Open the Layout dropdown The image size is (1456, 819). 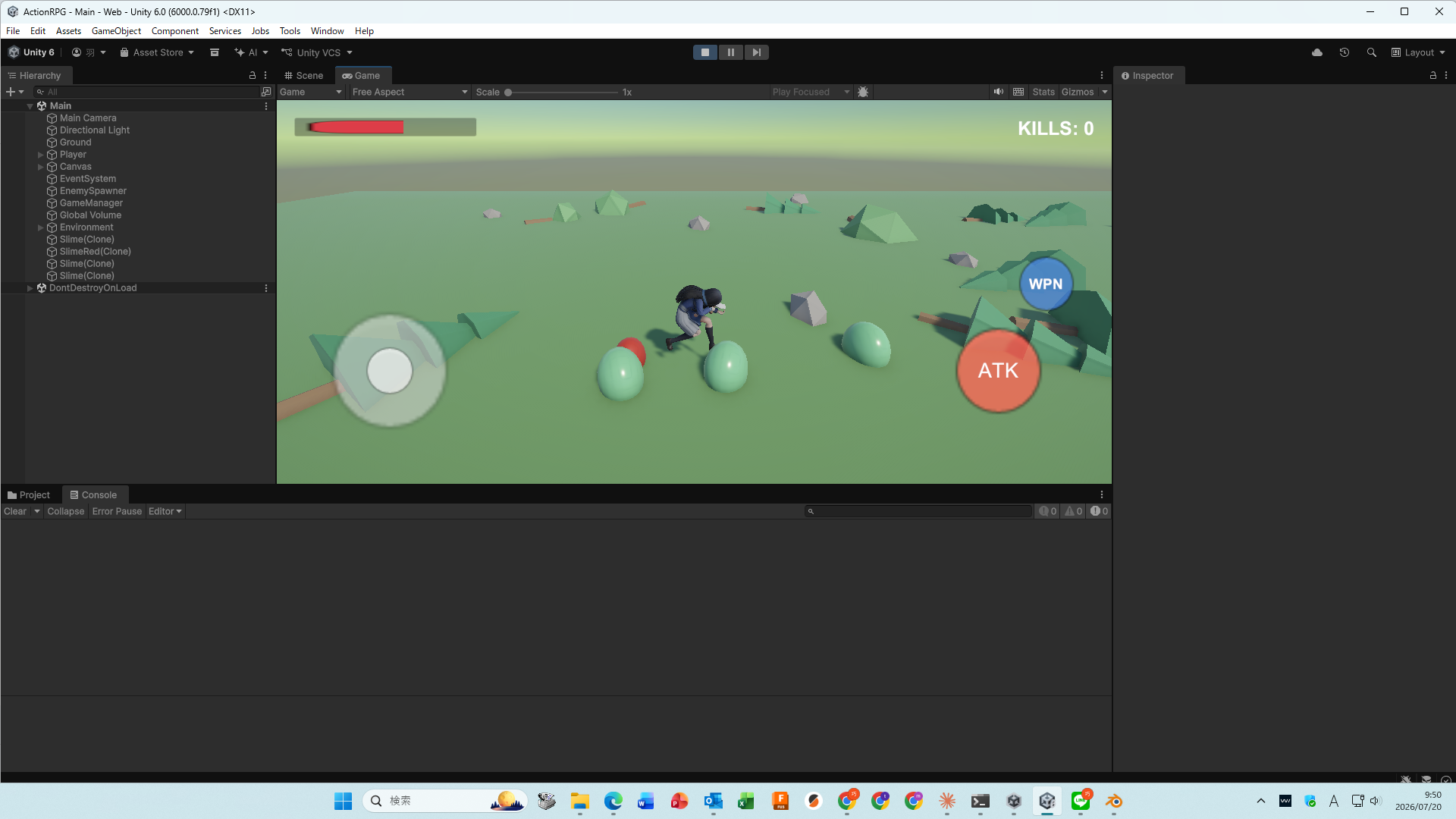pos(1418,52)
